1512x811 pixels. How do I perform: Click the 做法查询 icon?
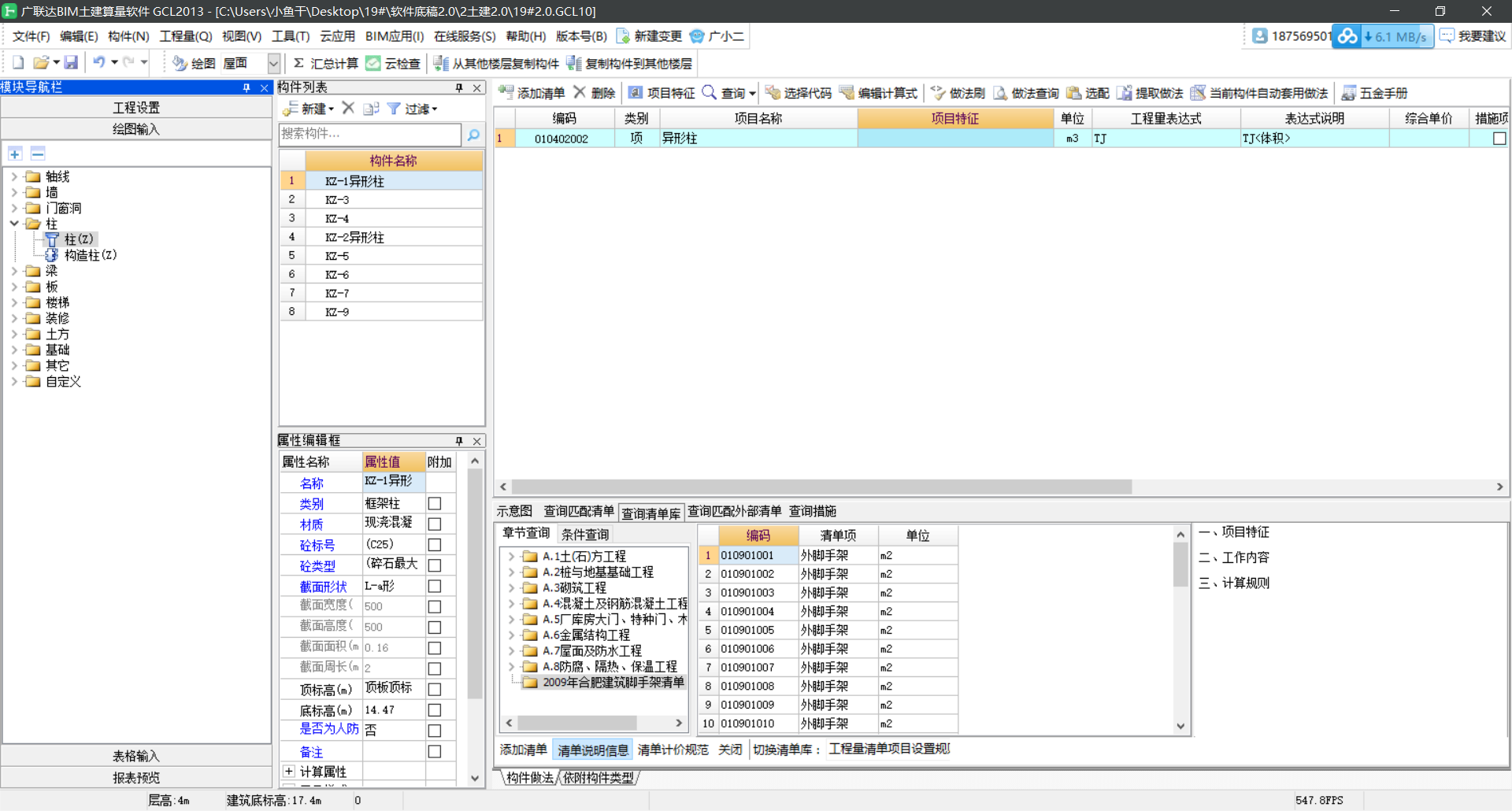tap(1000, 93)
